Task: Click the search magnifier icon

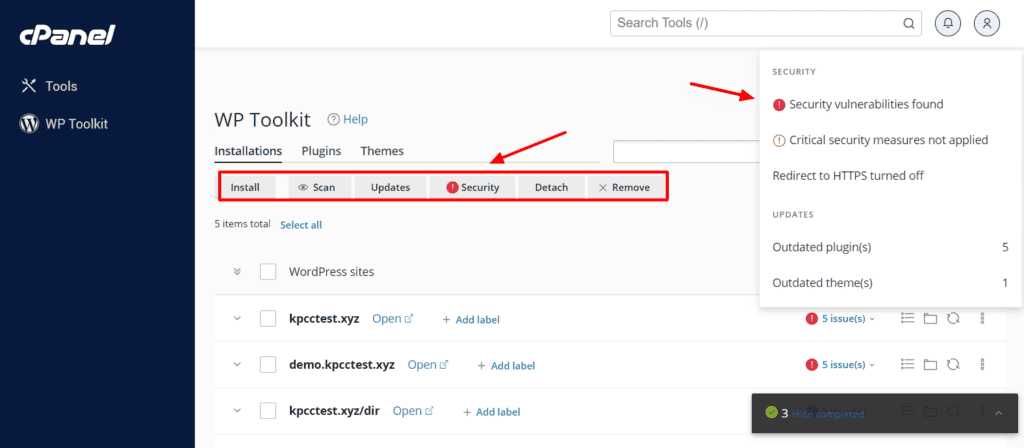Action: point(909,23)
